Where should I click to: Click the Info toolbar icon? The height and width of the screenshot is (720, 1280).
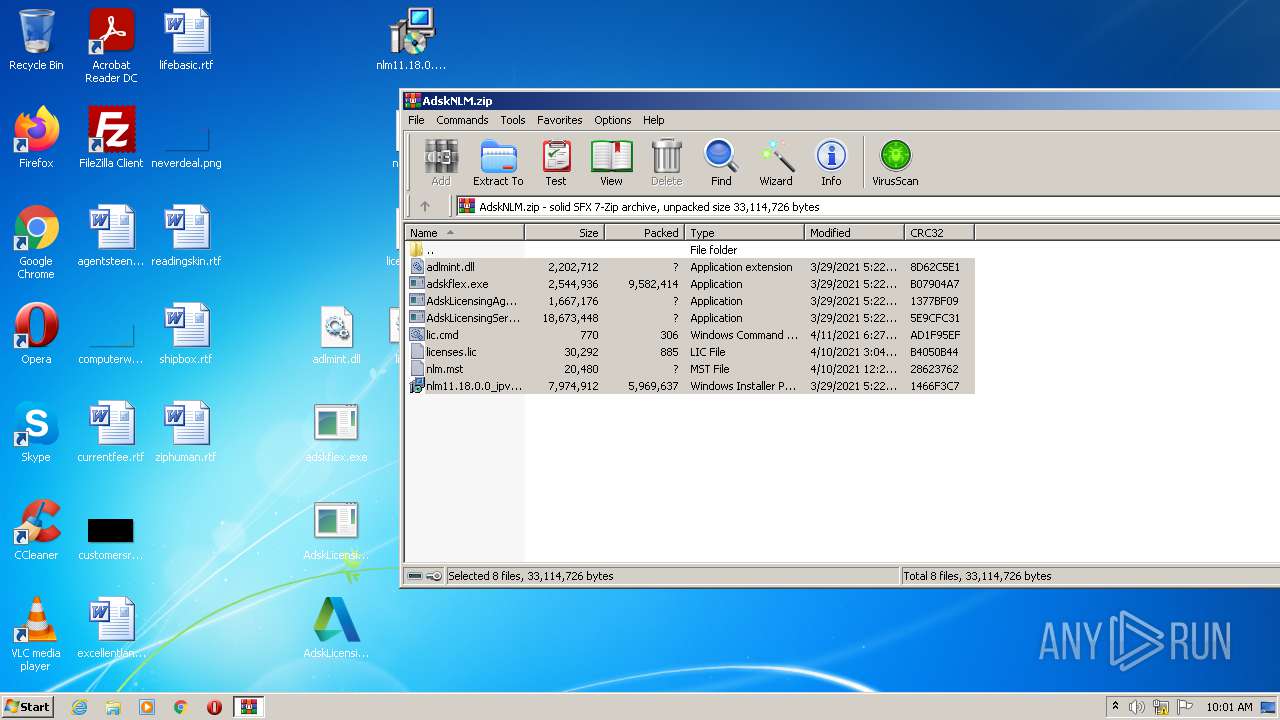831,163
